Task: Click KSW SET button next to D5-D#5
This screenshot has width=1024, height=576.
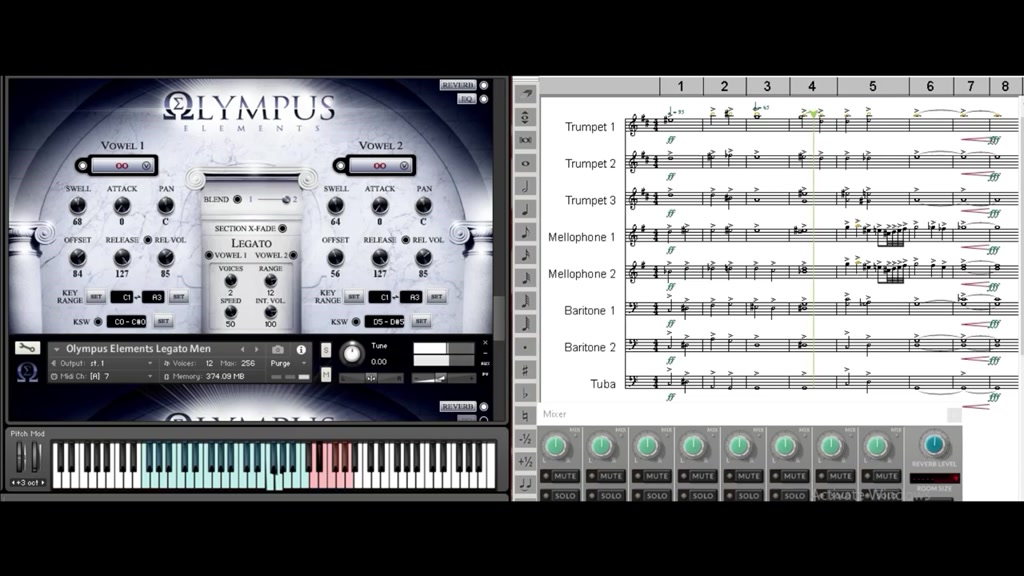Action: pyautogui.click(x=421, y=321)
